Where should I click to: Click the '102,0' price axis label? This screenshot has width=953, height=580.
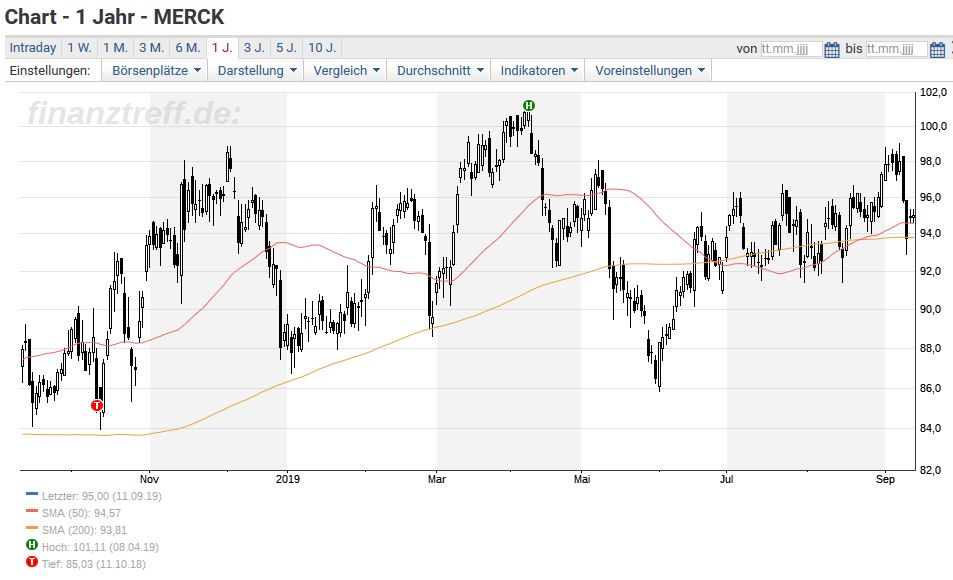tap(934, 92)
